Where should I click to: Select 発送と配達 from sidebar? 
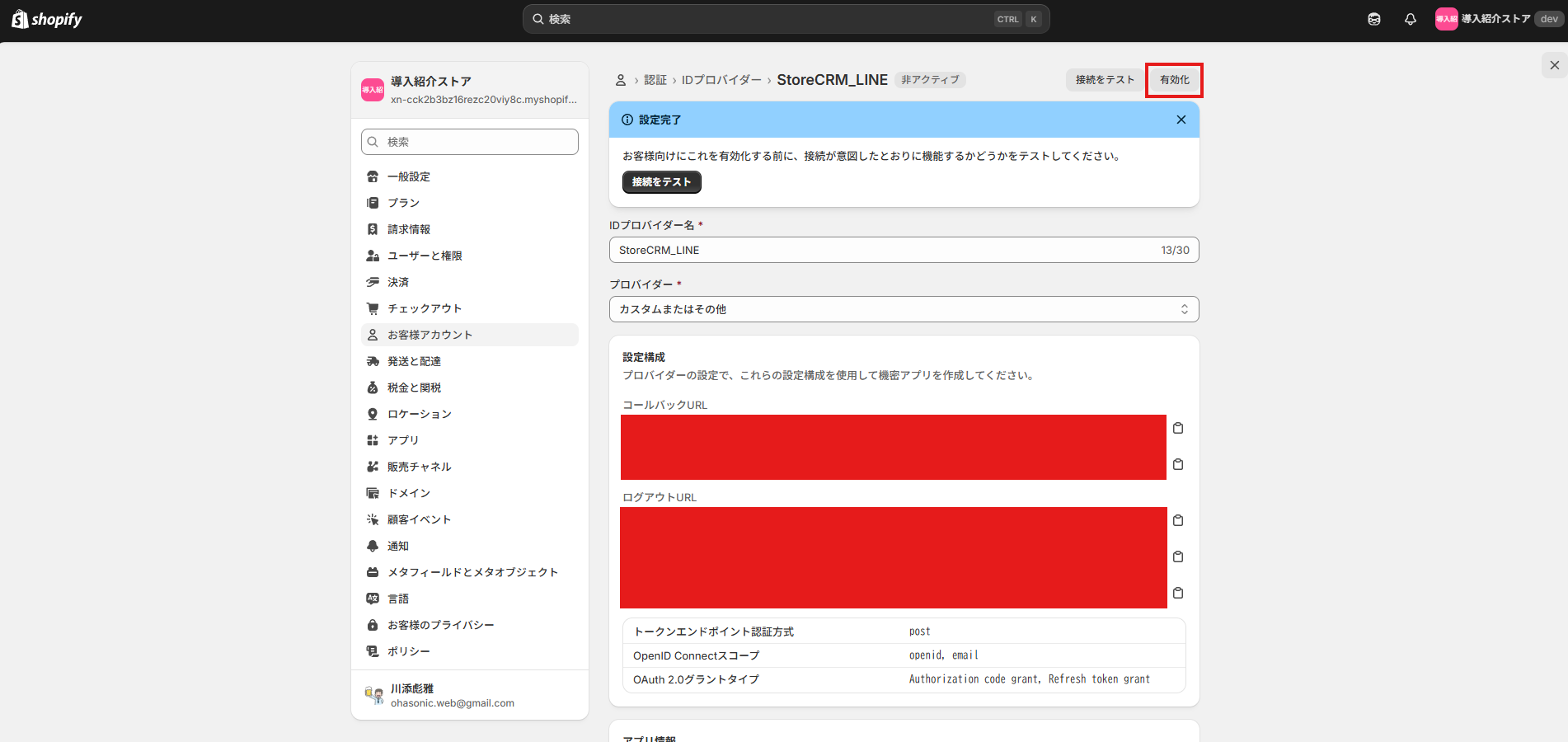click(x=414, y=361)
